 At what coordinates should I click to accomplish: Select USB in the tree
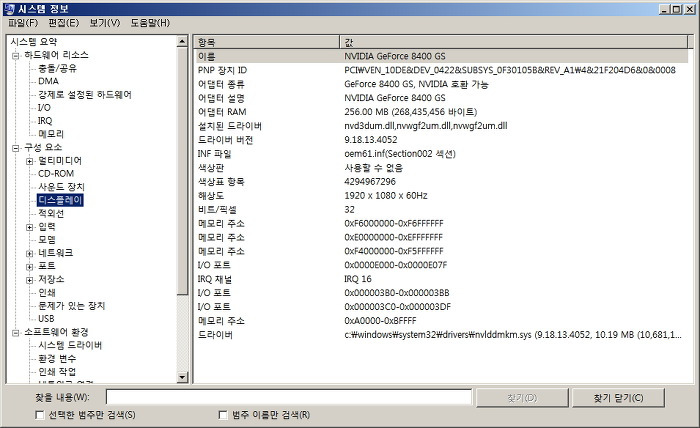coord(46,319)
